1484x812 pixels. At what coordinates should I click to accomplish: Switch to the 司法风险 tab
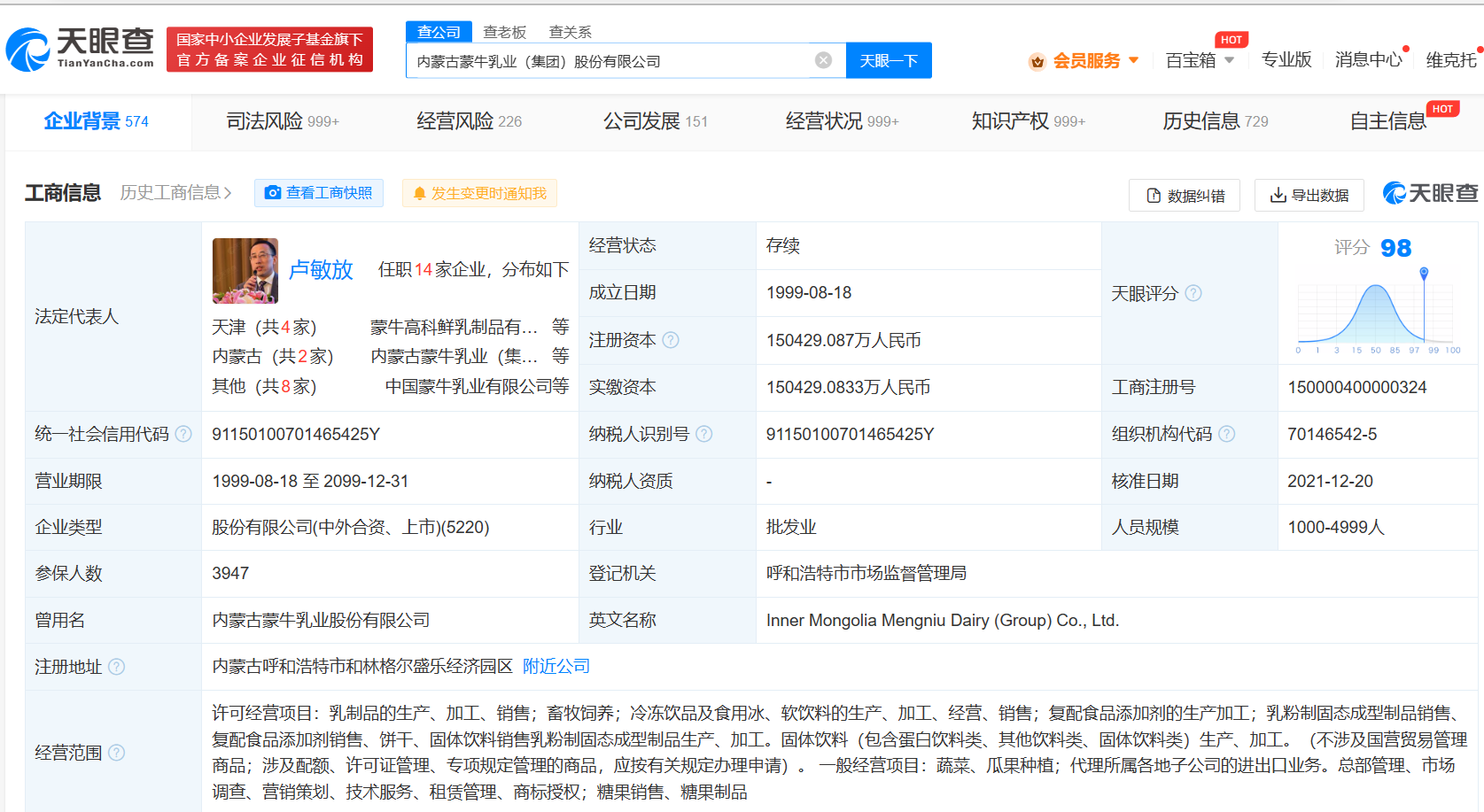coord(282,121)
